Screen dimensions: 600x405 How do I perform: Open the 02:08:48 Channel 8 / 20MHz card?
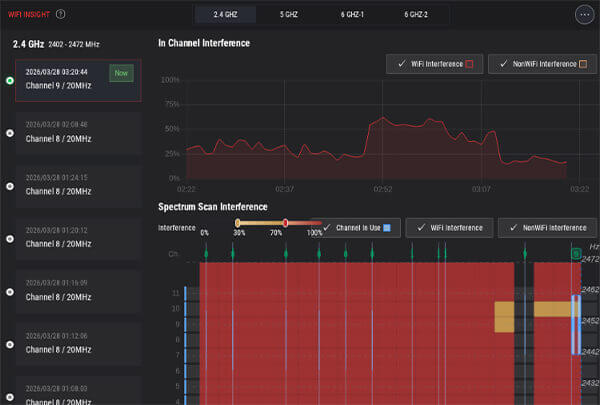78,133
